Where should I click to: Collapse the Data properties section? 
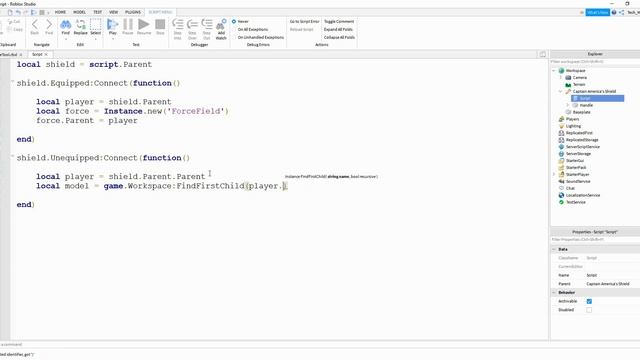click(x=554, y=249)
